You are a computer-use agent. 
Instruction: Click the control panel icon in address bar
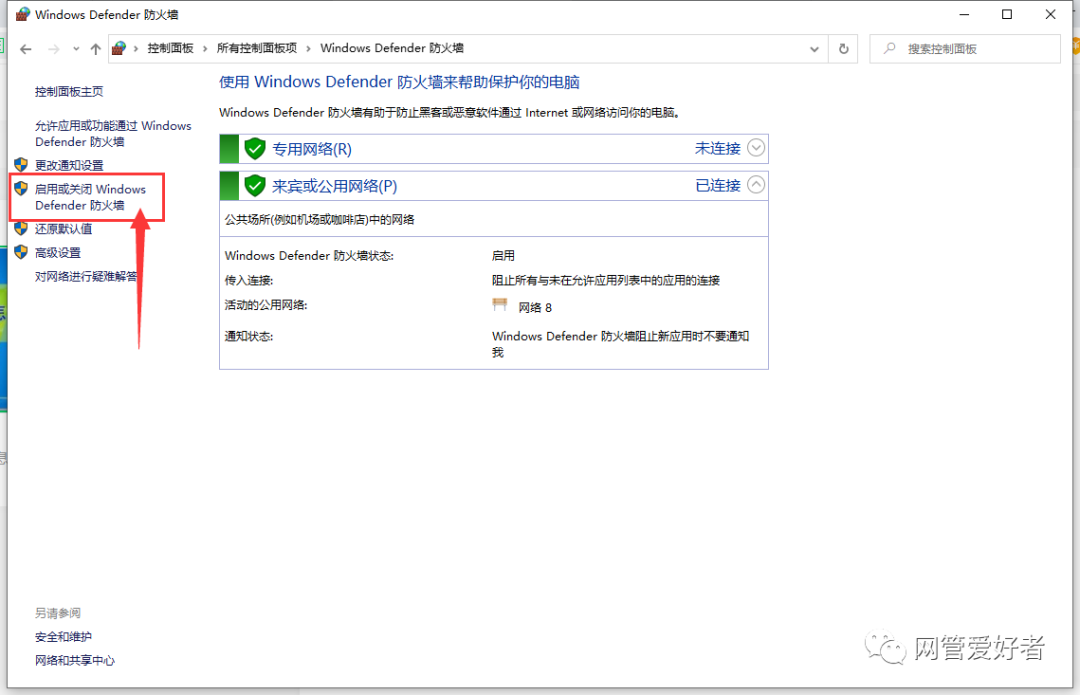click(119, 48)
